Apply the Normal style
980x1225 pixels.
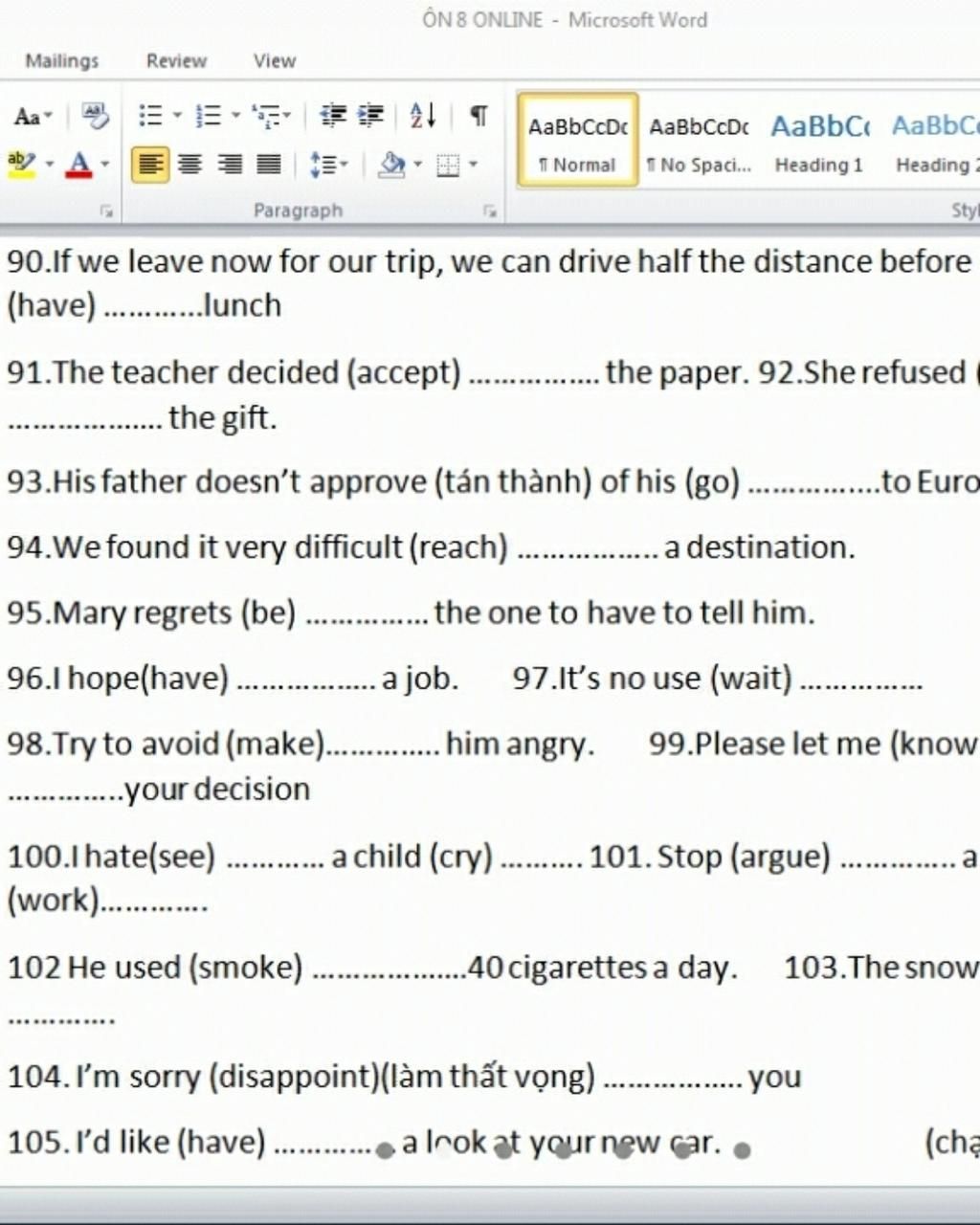tap(578, 140)
